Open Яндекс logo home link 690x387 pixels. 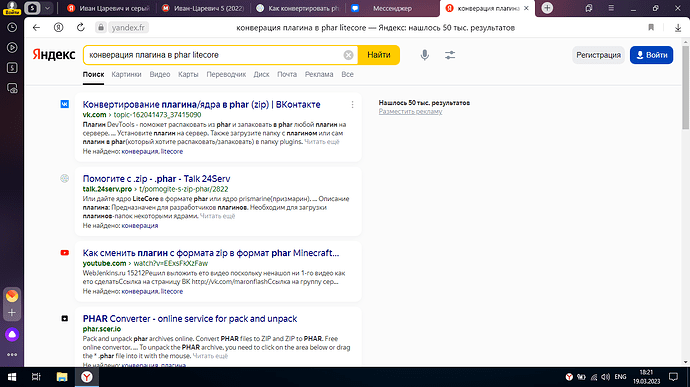click(x=54, y=55)
